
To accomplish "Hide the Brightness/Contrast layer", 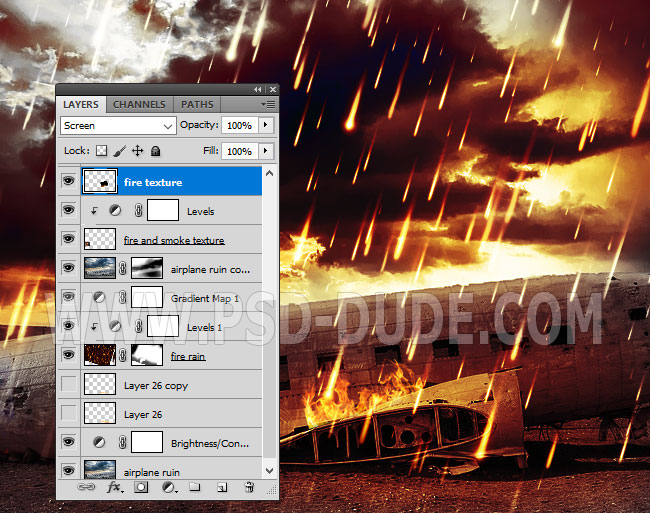I will (68, 442).
